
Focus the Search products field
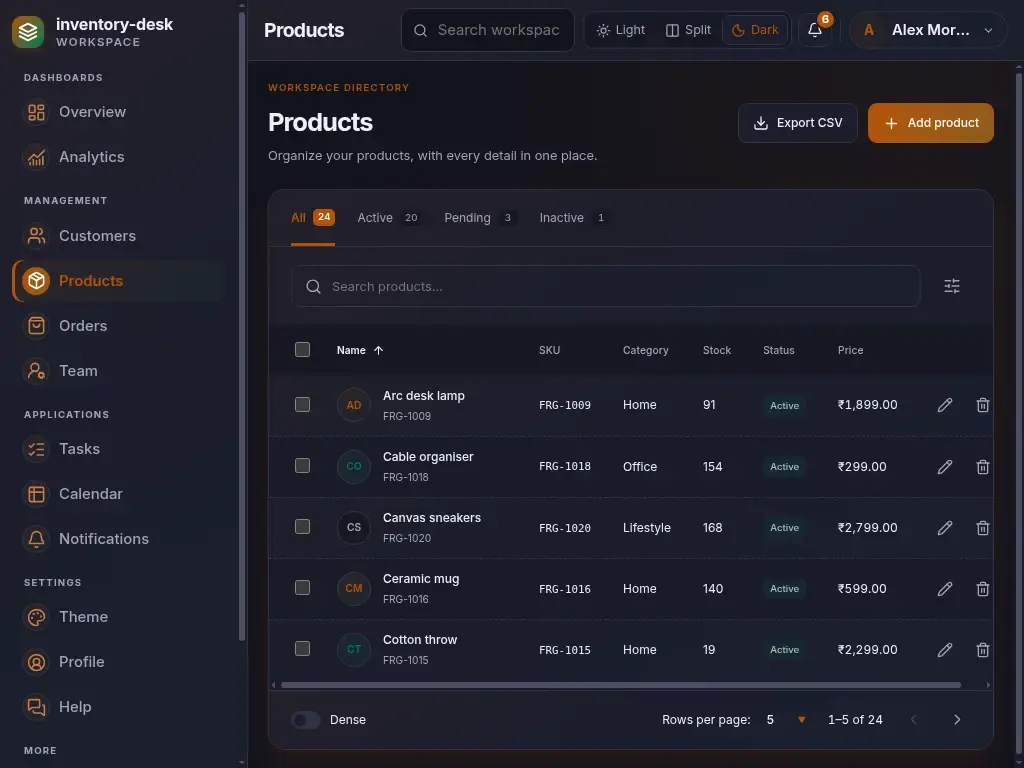point(605,286)
